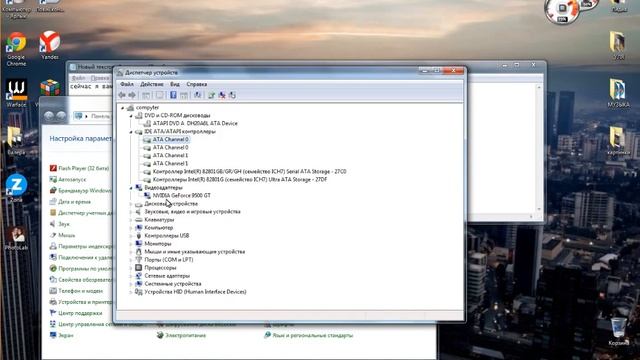
Task: Expand Звуковые, видео и игровые устройства
Action: click(131, 212)
